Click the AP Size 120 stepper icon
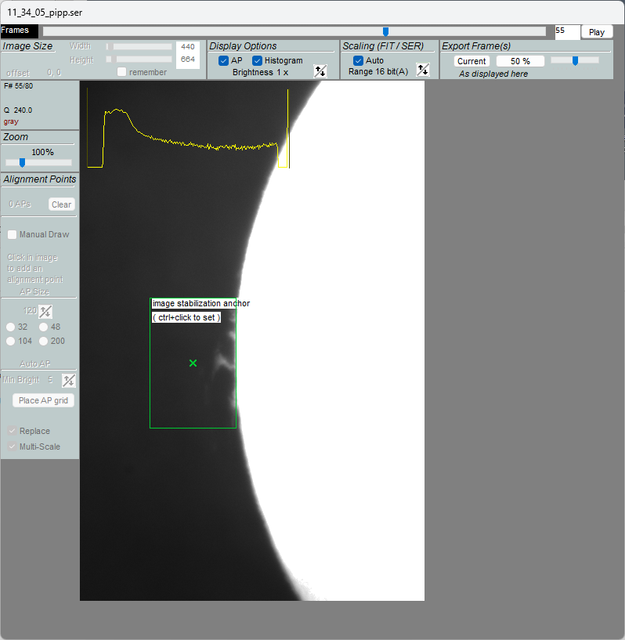Viewport: 625px width, 640px height. click(x=45, y=312)
